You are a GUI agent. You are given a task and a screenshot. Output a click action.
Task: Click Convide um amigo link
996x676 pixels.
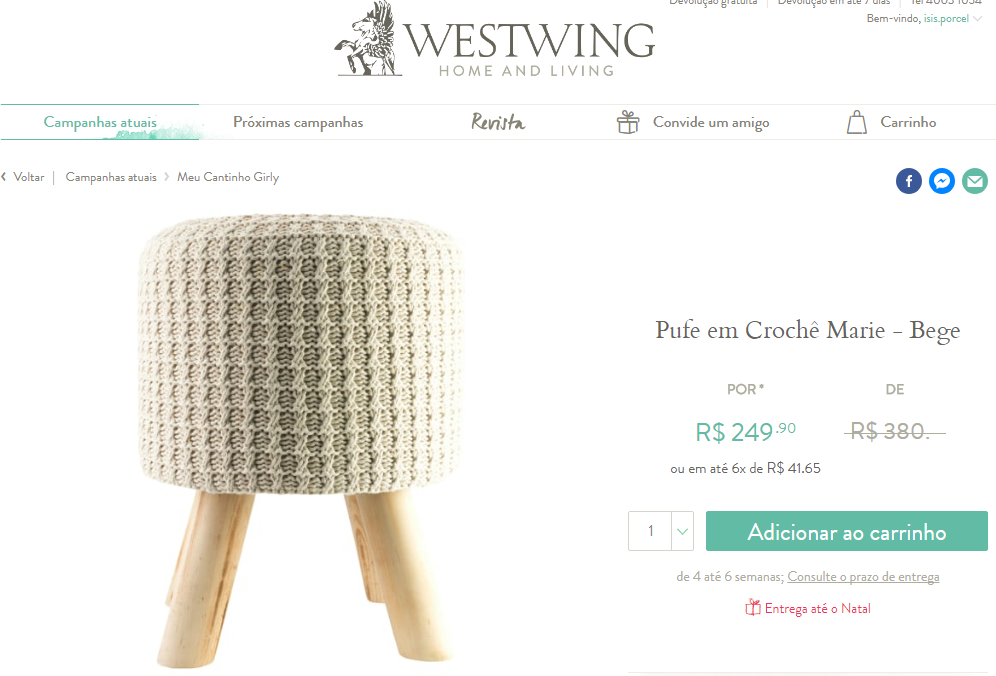(711, 122)
